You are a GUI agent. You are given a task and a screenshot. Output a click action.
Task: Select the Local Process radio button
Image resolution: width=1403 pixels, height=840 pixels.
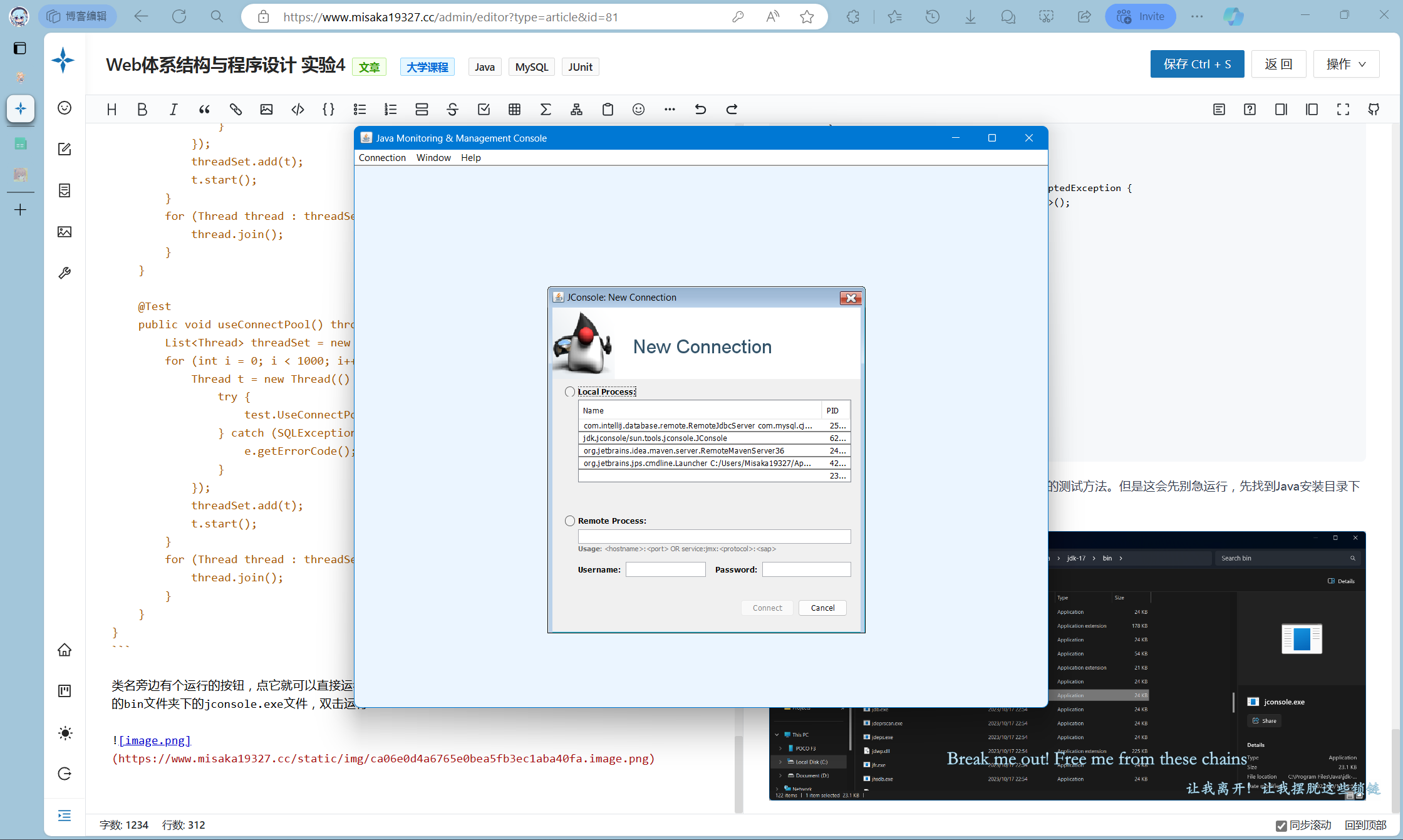[x=569, y=392]
